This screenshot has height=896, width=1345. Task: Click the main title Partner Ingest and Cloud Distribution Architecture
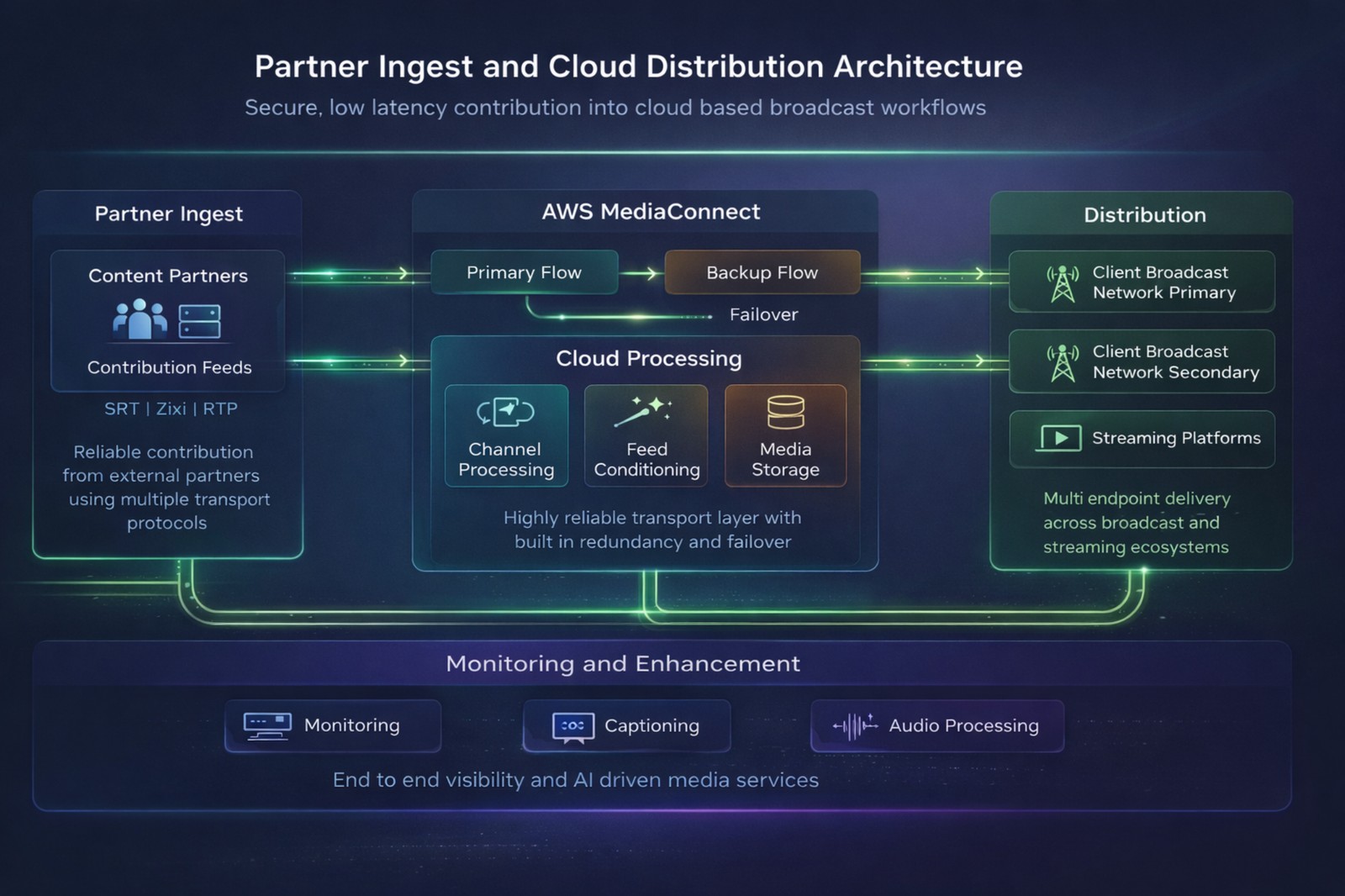coord(639,66)
